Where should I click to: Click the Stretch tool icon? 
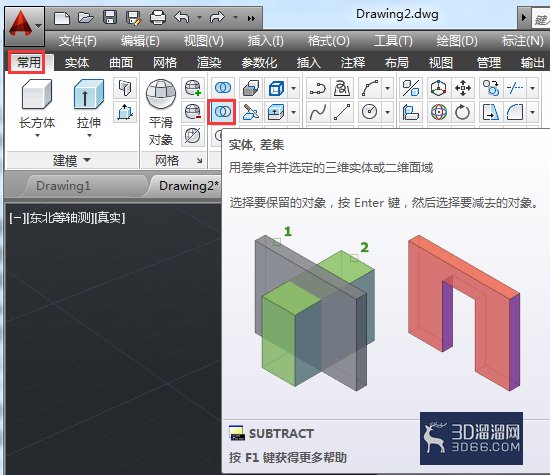click(x=491, y=112)
